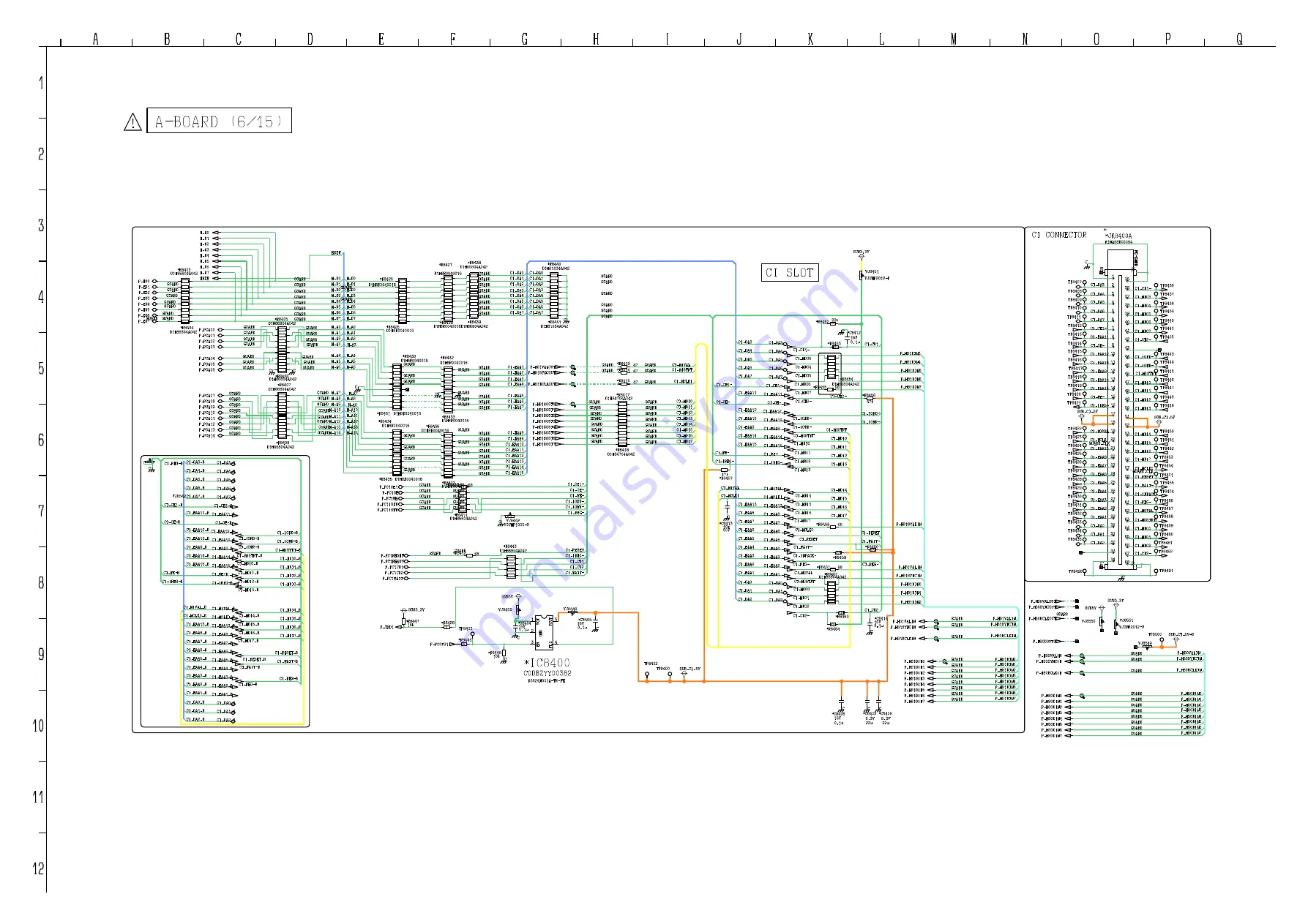Click grid column letter B
Viewport: 1308px width, 924px height.
167,40
